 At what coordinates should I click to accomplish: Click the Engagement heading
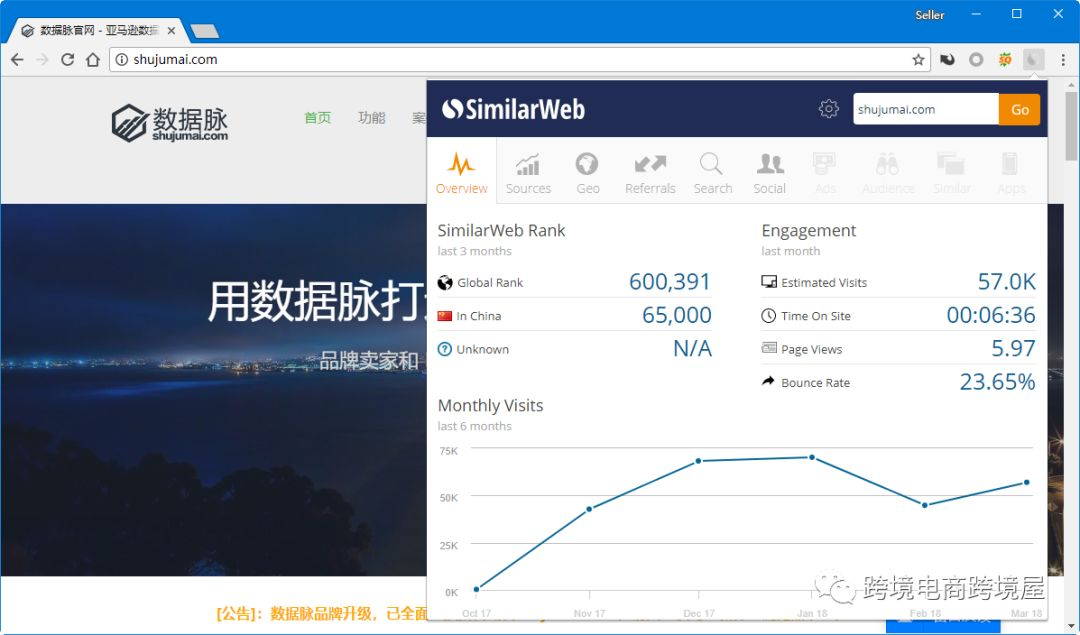coord(809,230)
